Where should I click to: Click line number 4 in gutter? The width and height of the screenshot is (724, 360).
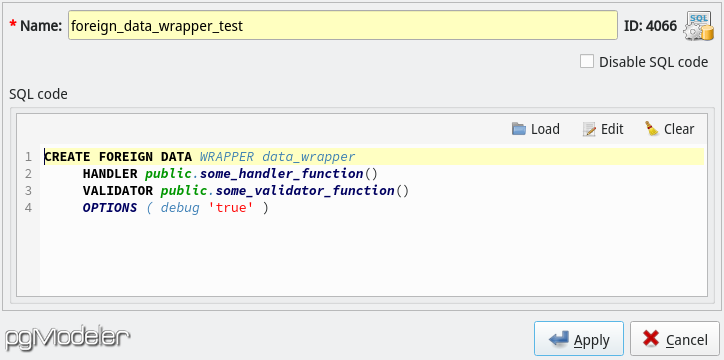(29, 208)
